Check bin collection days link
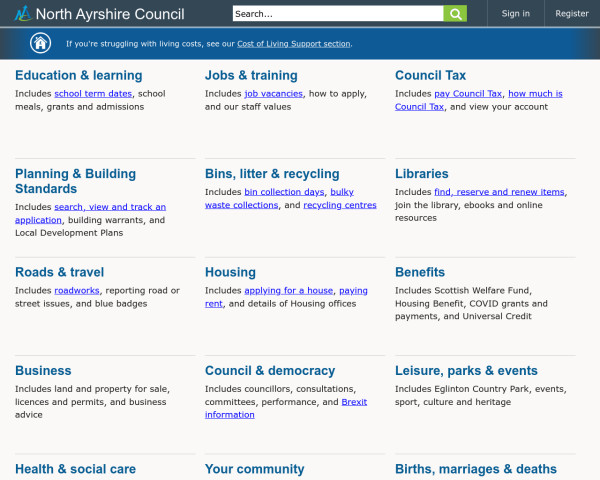 click(284, 192)
